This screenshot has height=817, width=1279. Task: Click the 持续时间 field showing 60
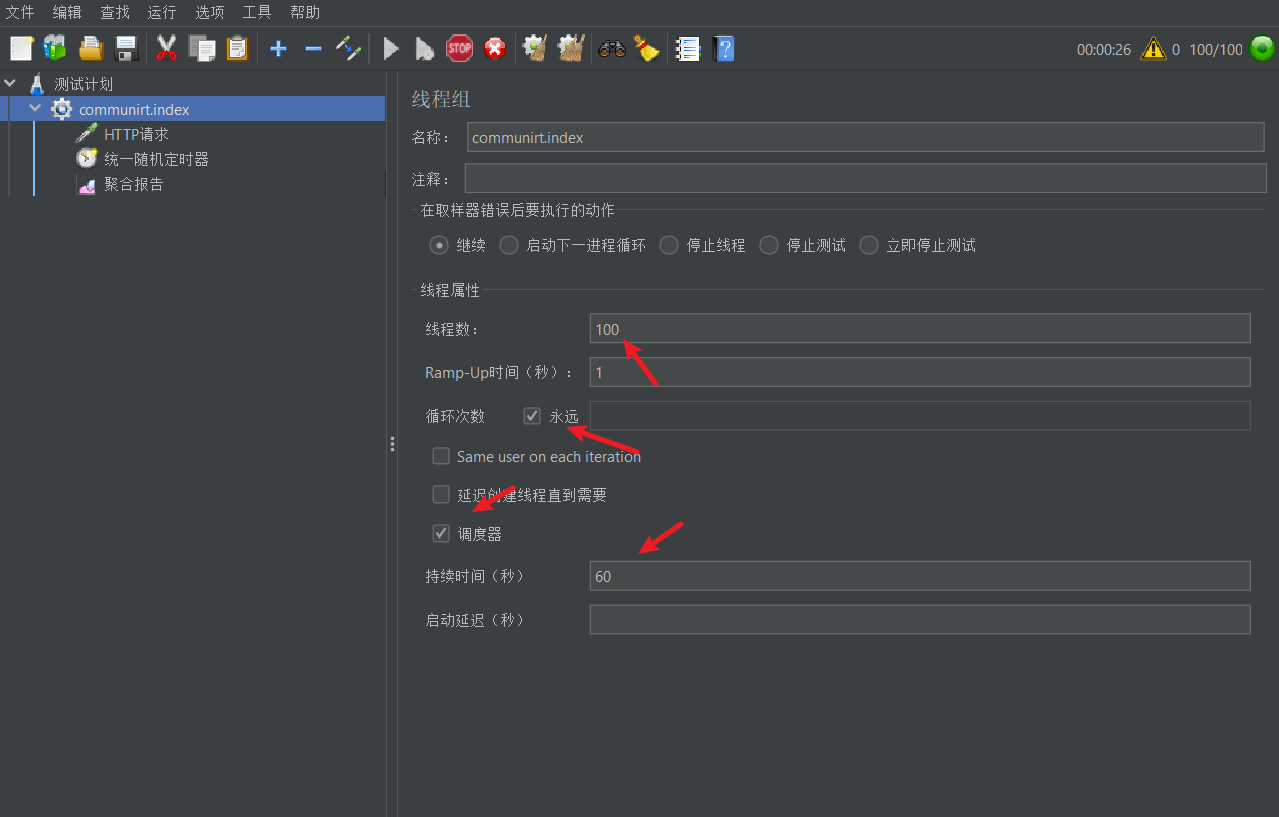click(920, 576)
